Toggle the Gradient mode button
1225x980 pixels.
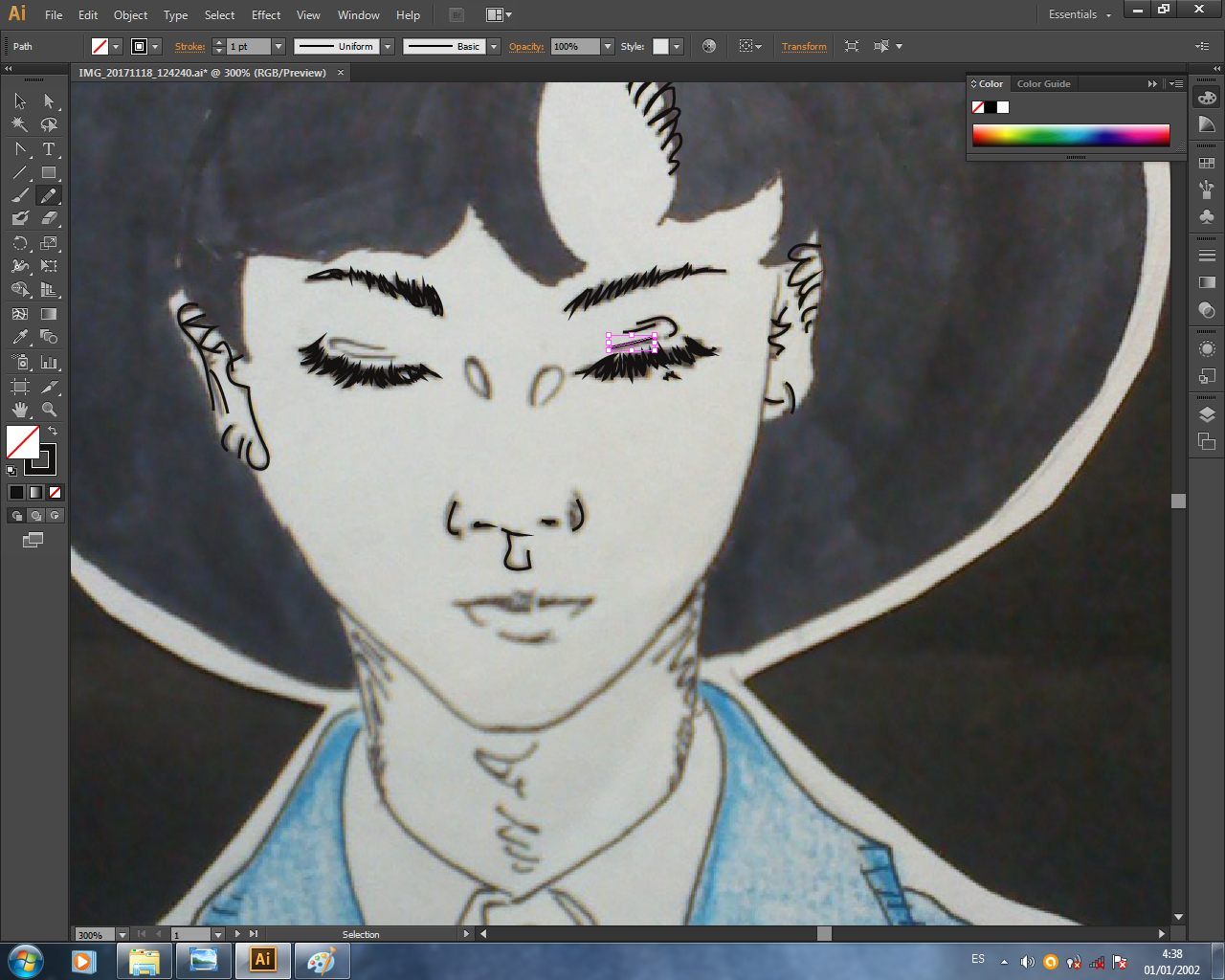point(35,492)
